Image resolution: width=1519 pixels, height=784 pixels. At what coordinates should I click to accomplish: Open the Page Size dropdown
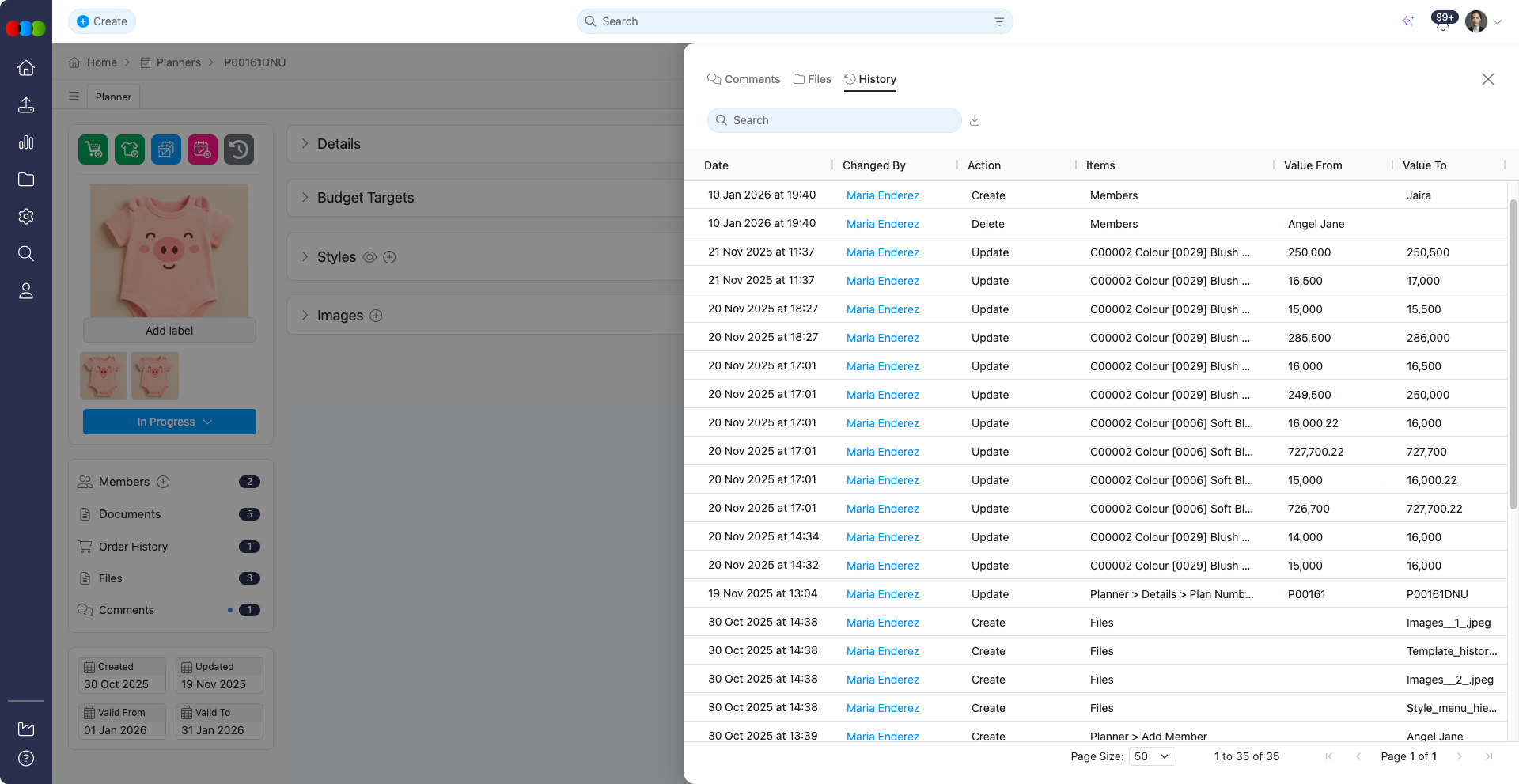coord(1152,756)
